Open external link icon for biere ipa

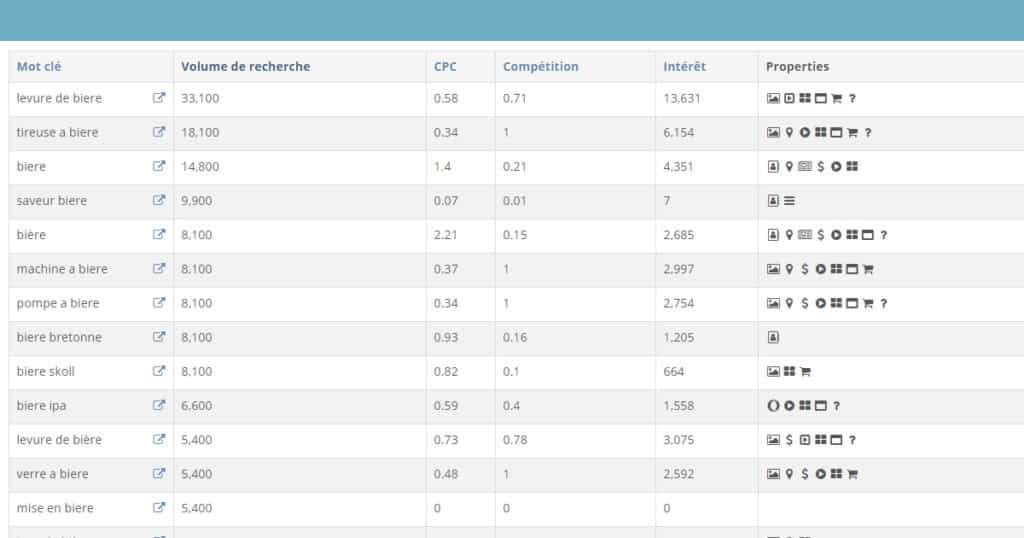159,405
